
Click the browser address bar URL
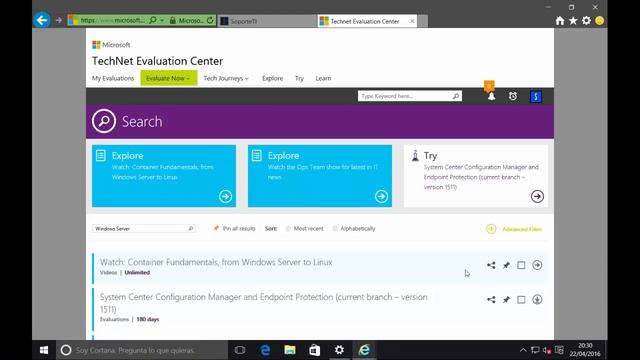point(112,20)
